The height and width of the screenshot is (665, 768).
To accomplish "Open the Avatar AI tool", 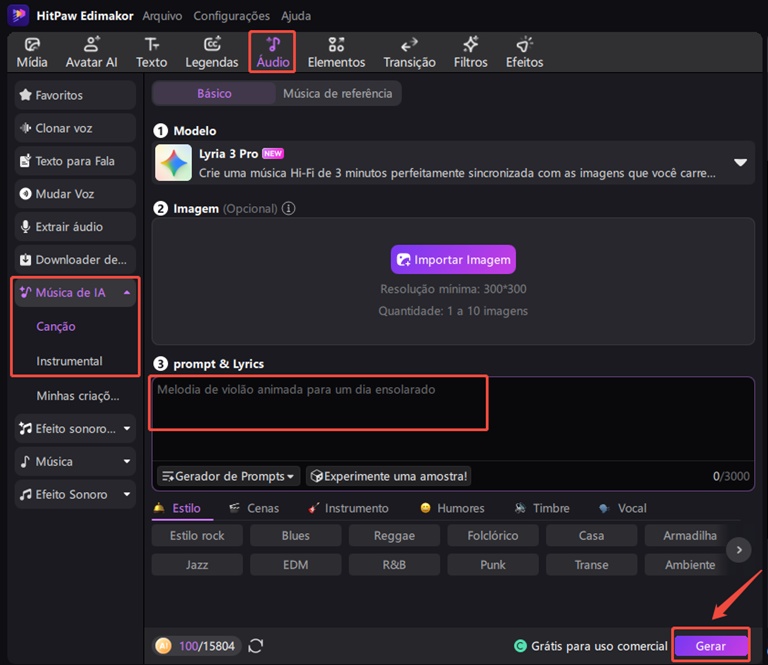I will click(92, 52).
